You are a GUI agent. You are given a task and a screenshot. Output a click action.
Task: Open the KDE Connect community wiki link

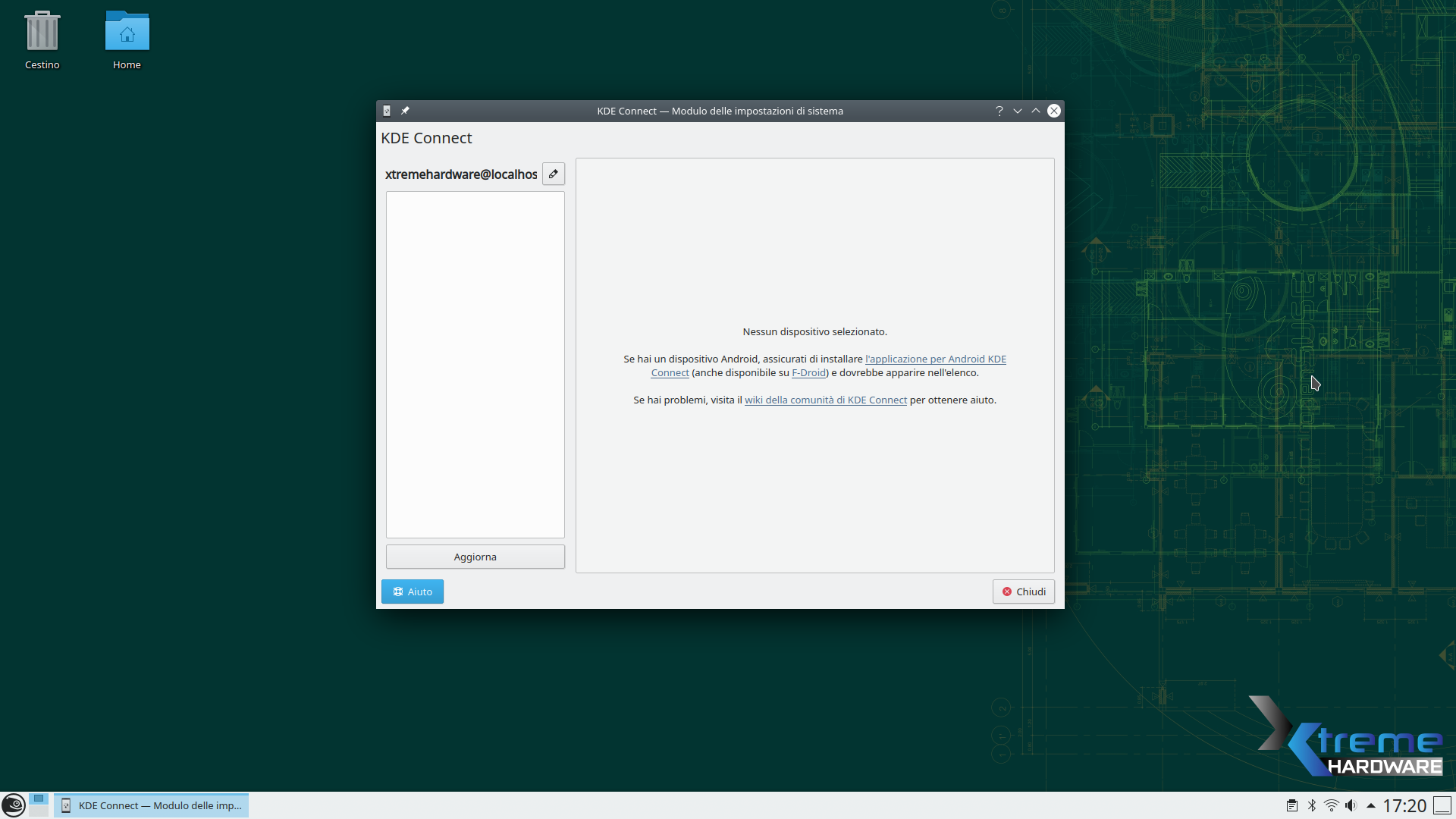(x=825, y=400)
